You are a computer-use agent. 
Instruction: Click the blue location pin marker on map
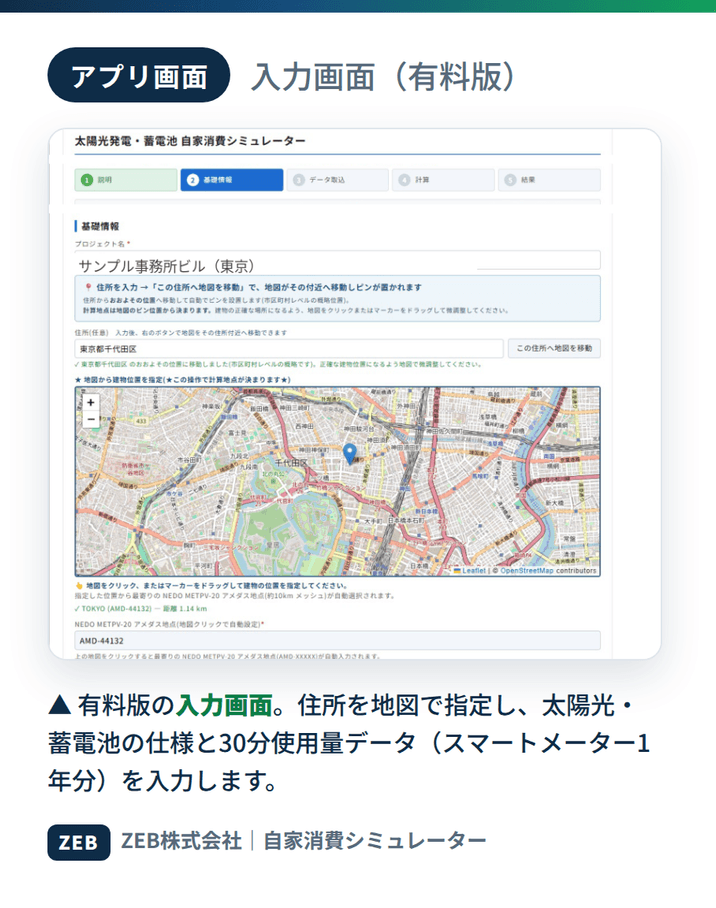[349, 454]
